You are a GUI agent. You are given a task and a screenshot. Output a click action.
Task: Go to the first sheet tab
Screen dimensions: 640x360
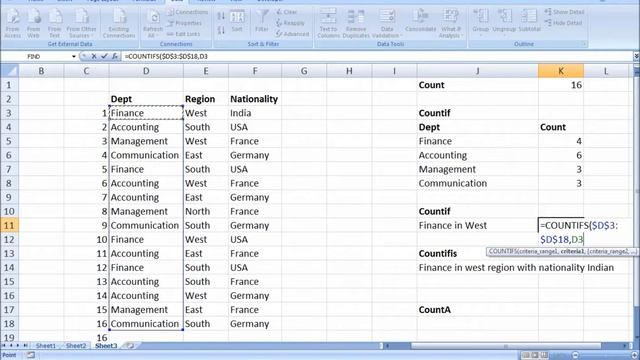pyautogui.click(x=4, y=346)
